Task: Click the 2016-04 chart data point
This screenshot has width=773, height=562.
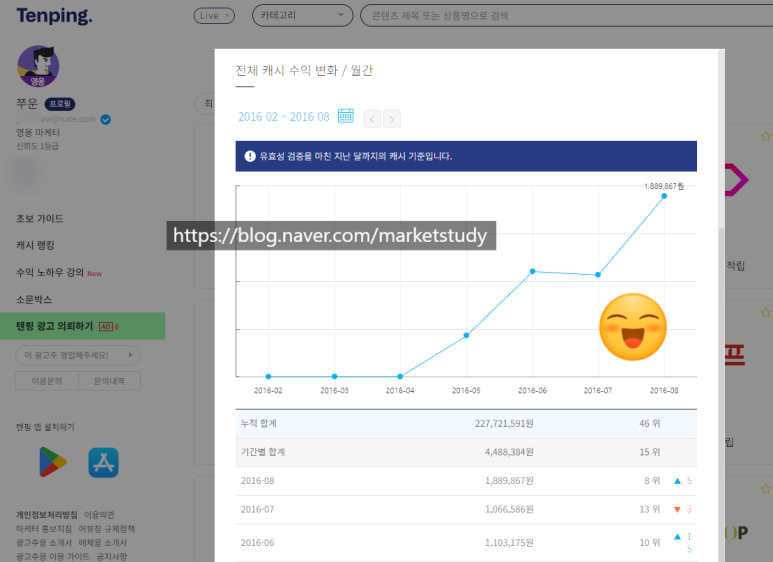Action: [400, 376]
